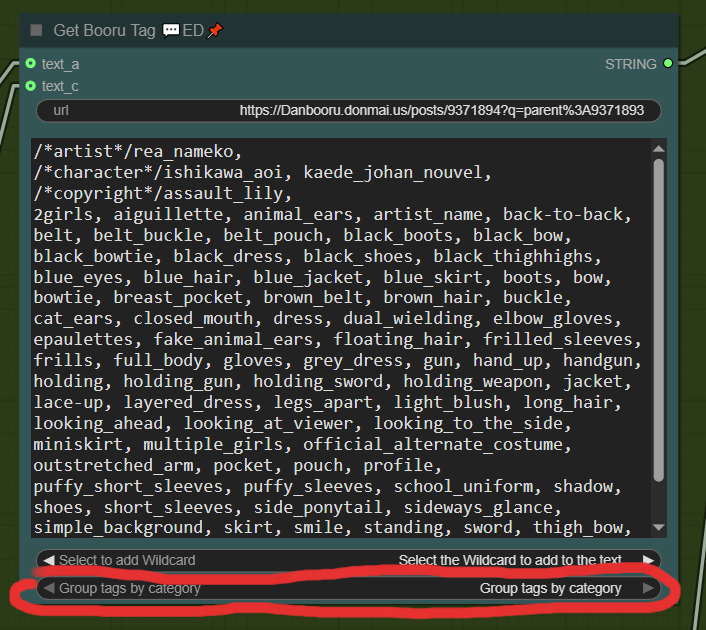Click the speech bubble icon in title
The image size is (706, 630).
[171, 30]
